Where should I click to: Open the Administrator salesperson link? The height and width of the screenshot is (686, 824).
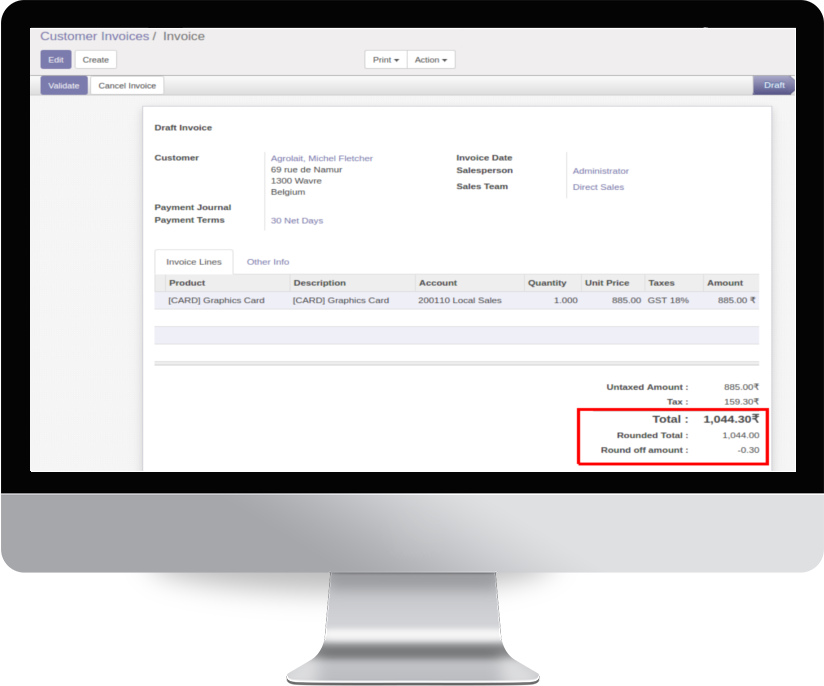pos(601,171)
